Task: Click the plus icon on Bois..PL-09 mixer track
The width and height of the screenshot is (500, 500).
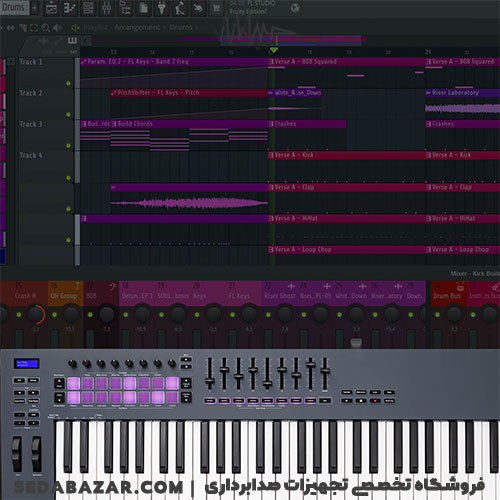Action: [327, 286]
